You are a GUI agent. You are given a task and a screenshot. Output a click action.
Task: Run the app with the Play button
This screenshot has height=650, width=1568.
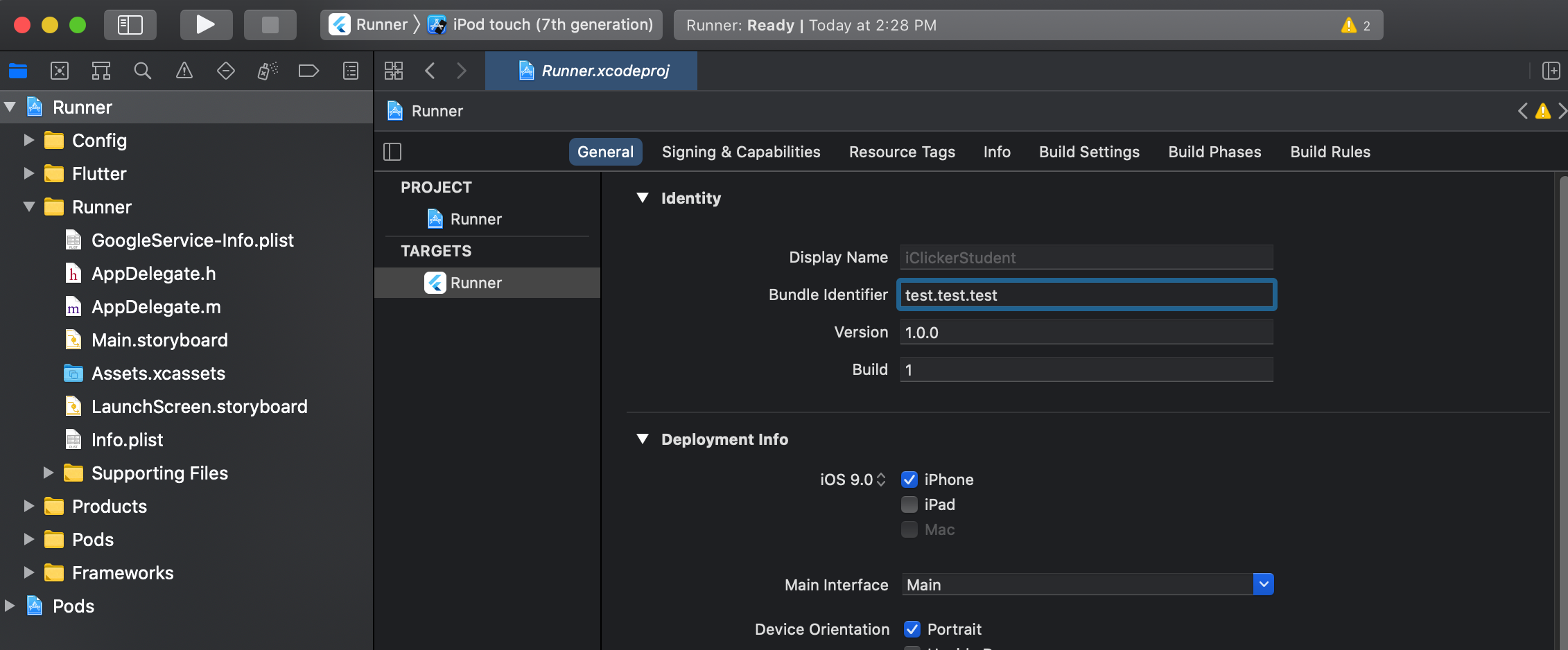point(205,24)
